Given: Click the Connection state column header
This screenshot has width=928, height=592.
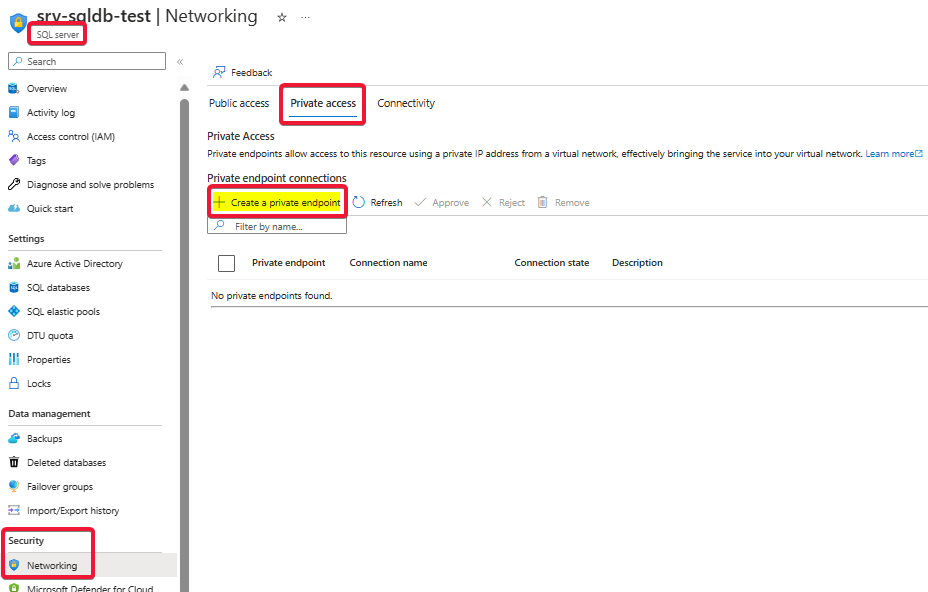Looking at the screenshot, I should click(x=552, y=263).
